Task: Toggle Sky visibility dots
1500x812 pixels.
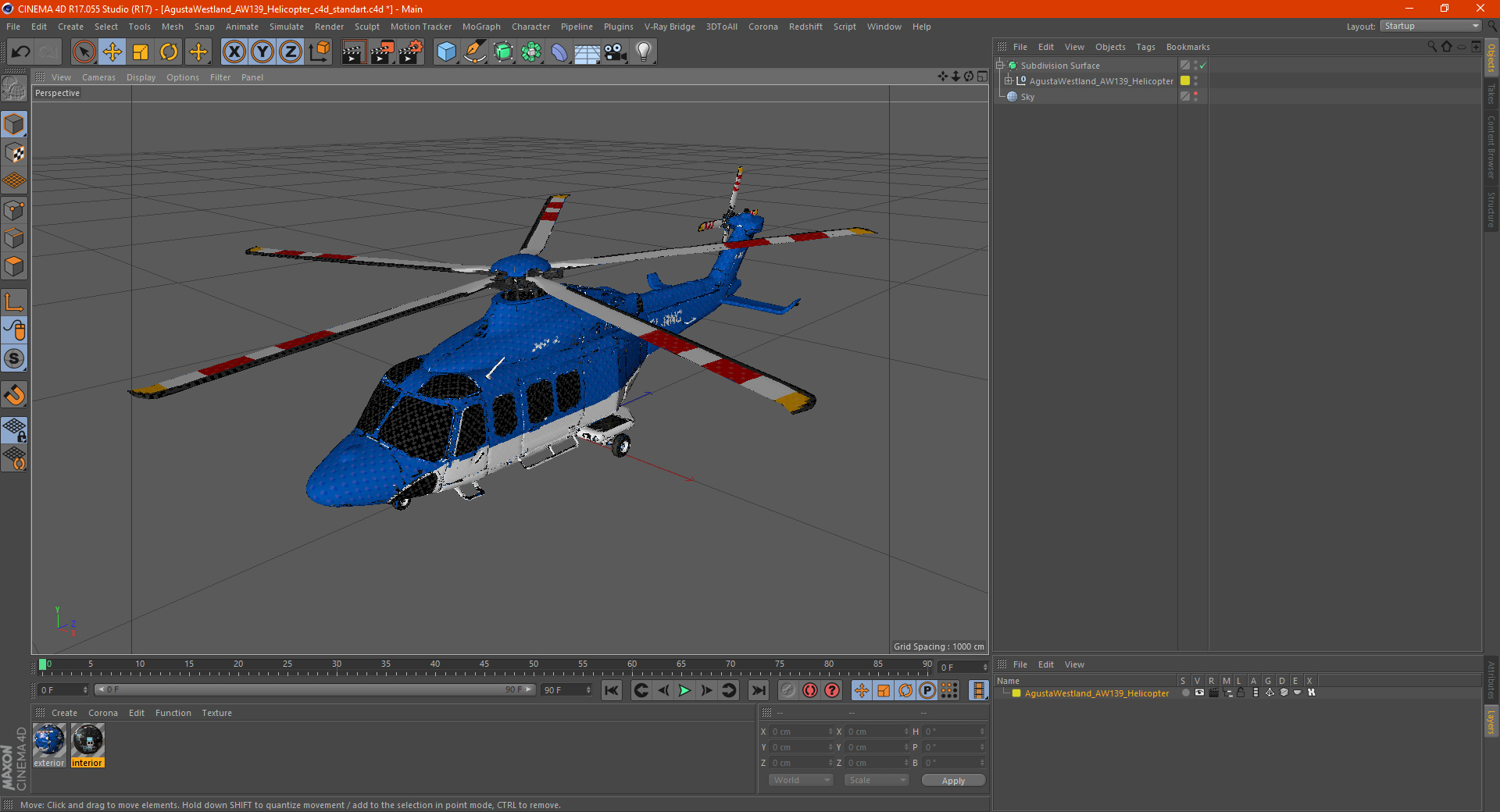Action: [x=1195, y=97]
